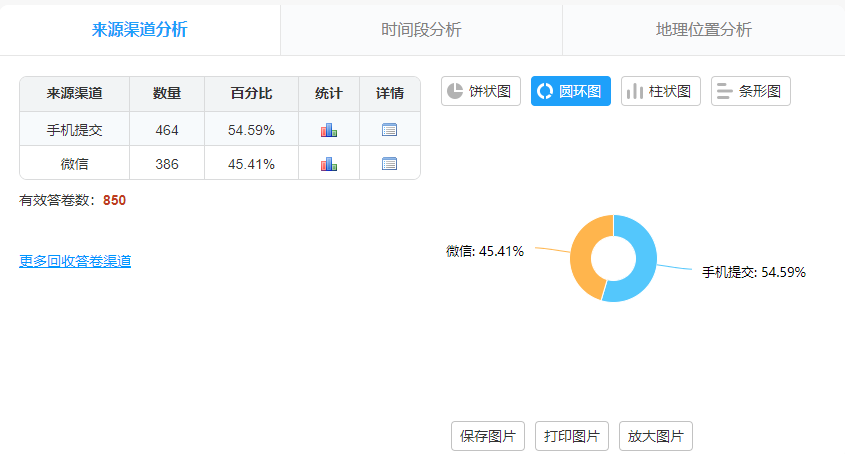Click the 打印图片 button
This screenshot has height=454, width=845.
[x=572, y=436]
